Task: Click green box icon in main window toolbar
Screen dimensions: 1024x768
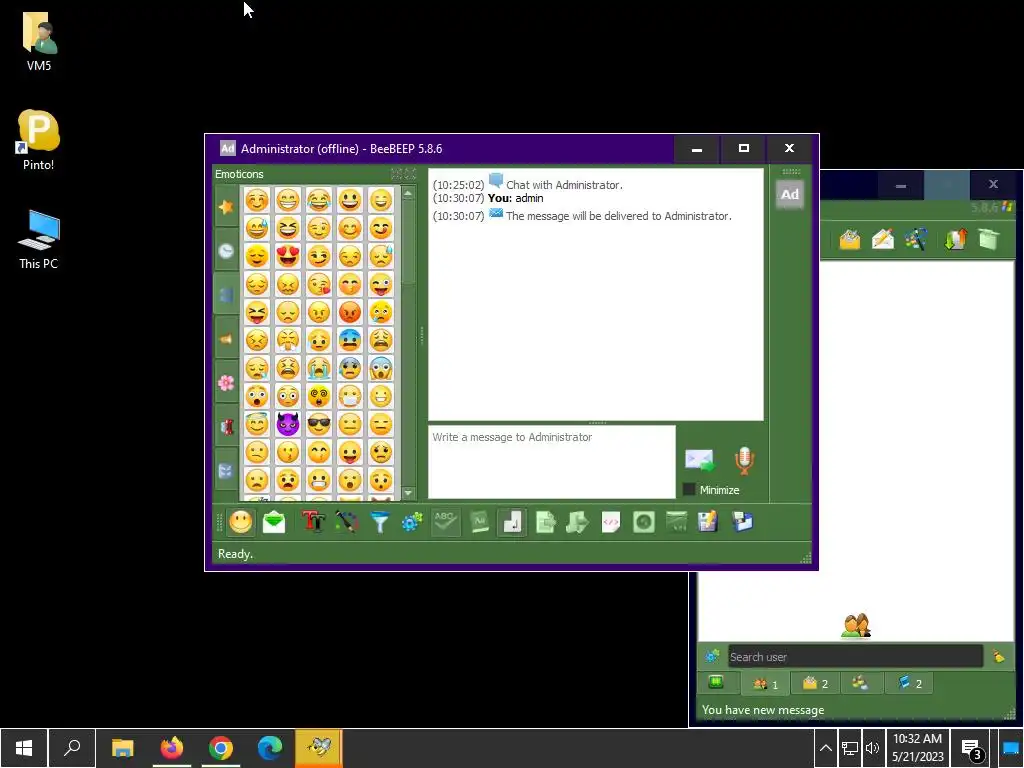Action: tap(989, 240)
